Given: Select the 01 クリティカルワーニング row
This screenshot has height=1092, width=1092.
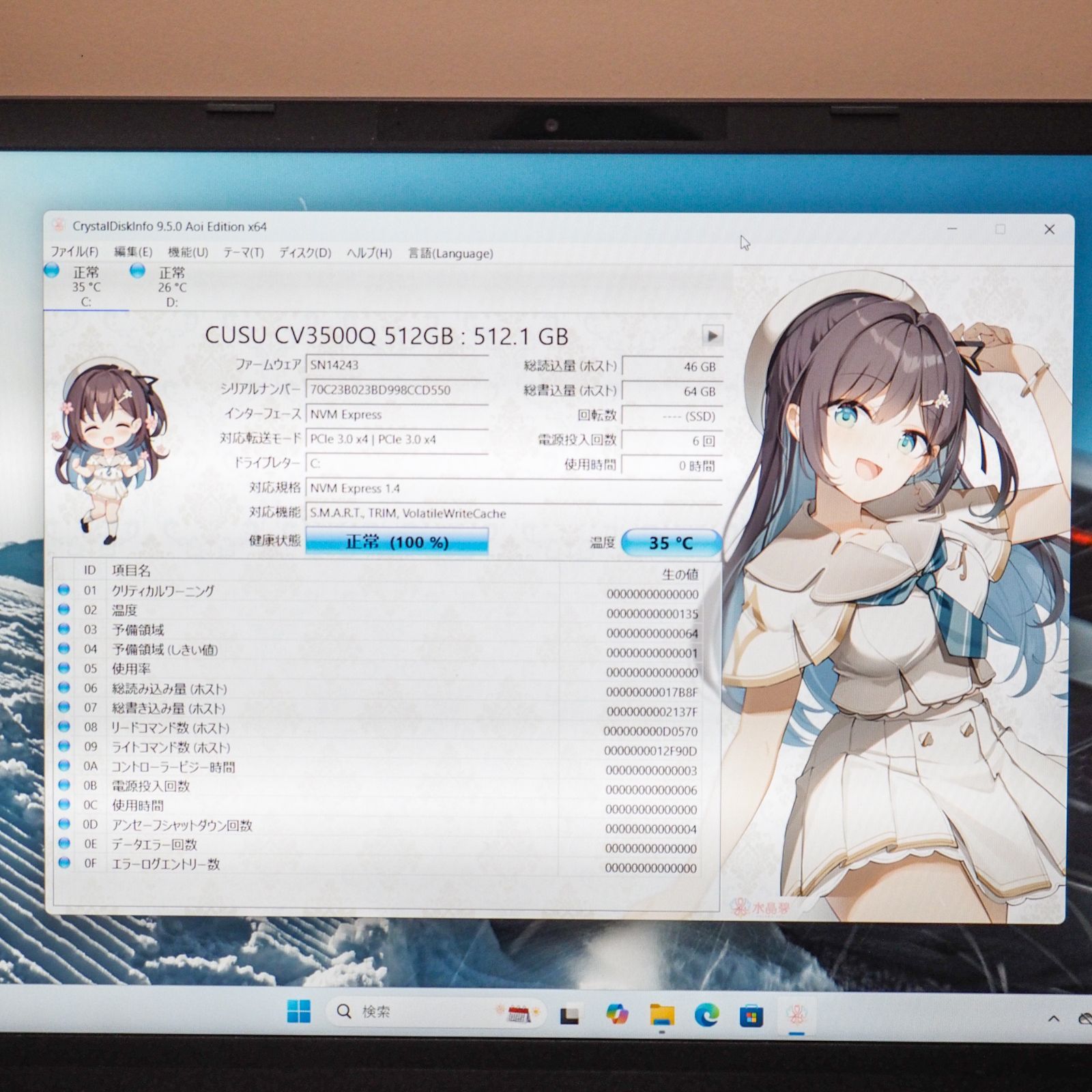Looking at the screenshot, I should coord(377,592).
